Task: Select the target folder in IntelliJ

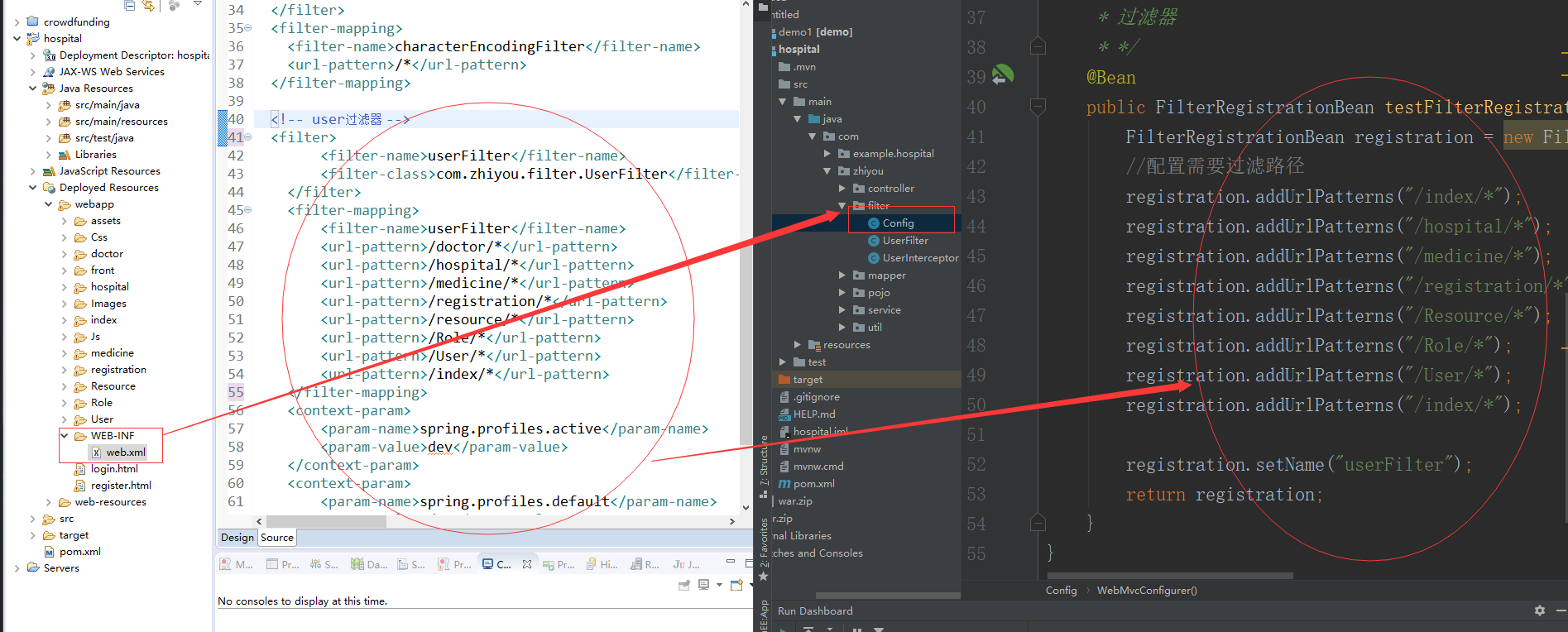Action: tap(800, 380)
